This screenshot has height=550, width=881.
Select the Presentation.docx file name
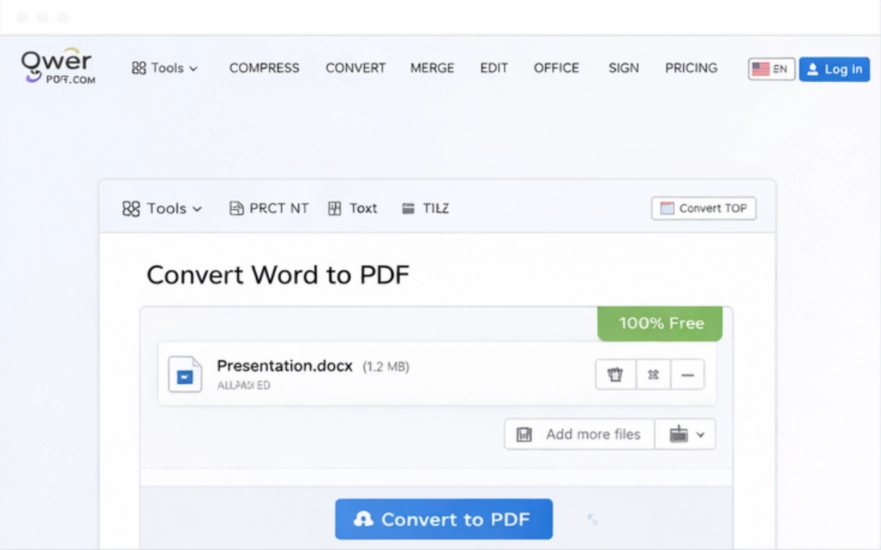point(284,366)
